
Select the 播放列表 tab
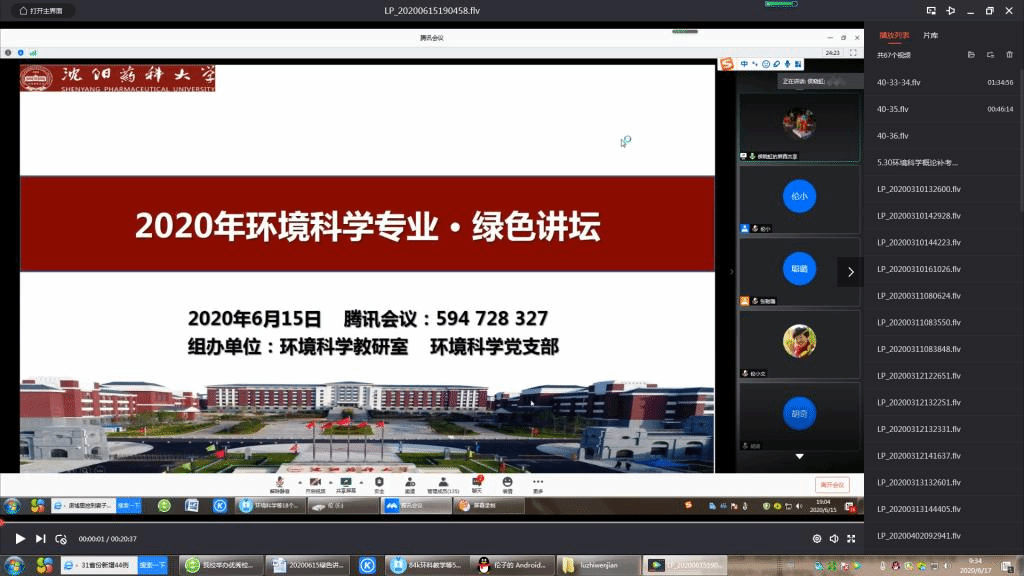893,35
